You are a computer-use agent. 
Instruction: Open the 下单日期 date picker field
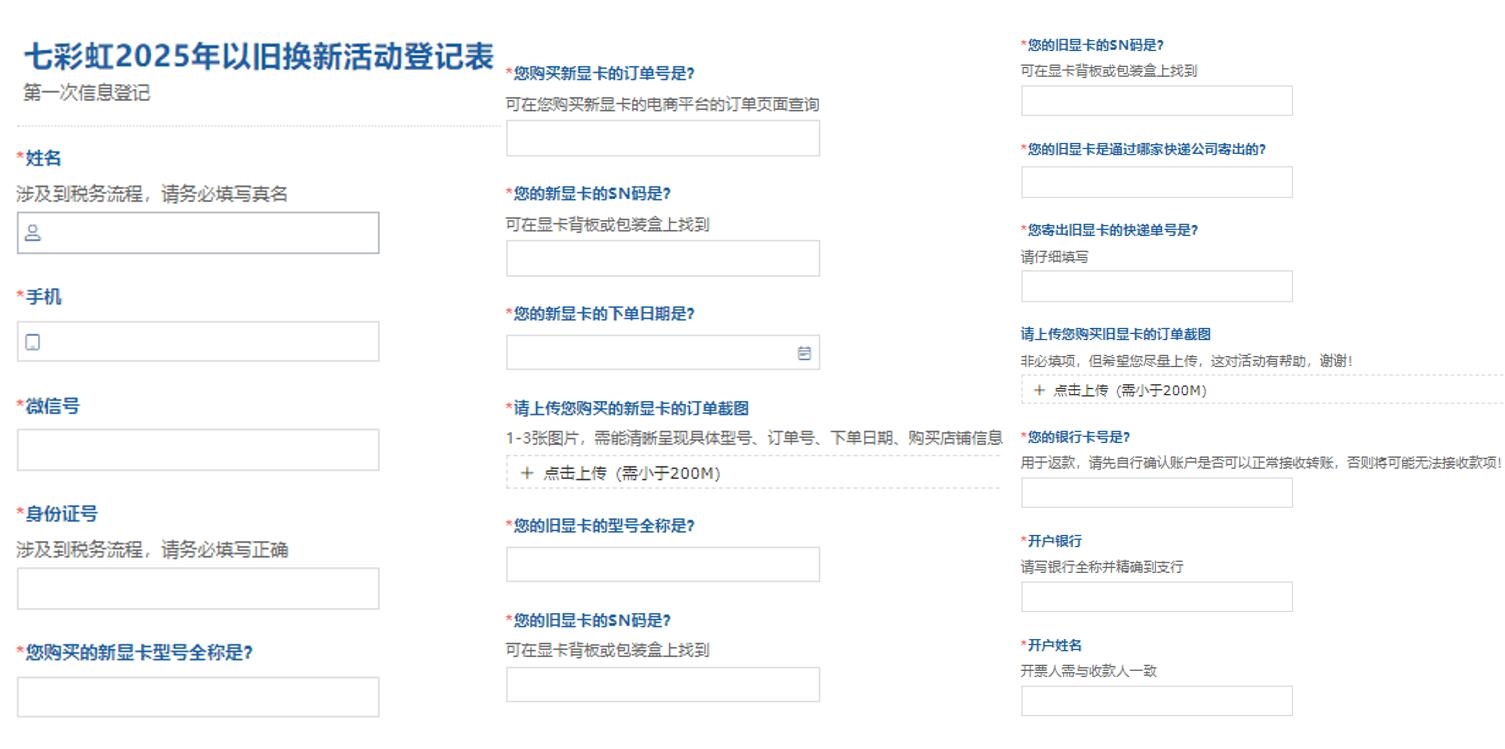[x=650, y=353]
